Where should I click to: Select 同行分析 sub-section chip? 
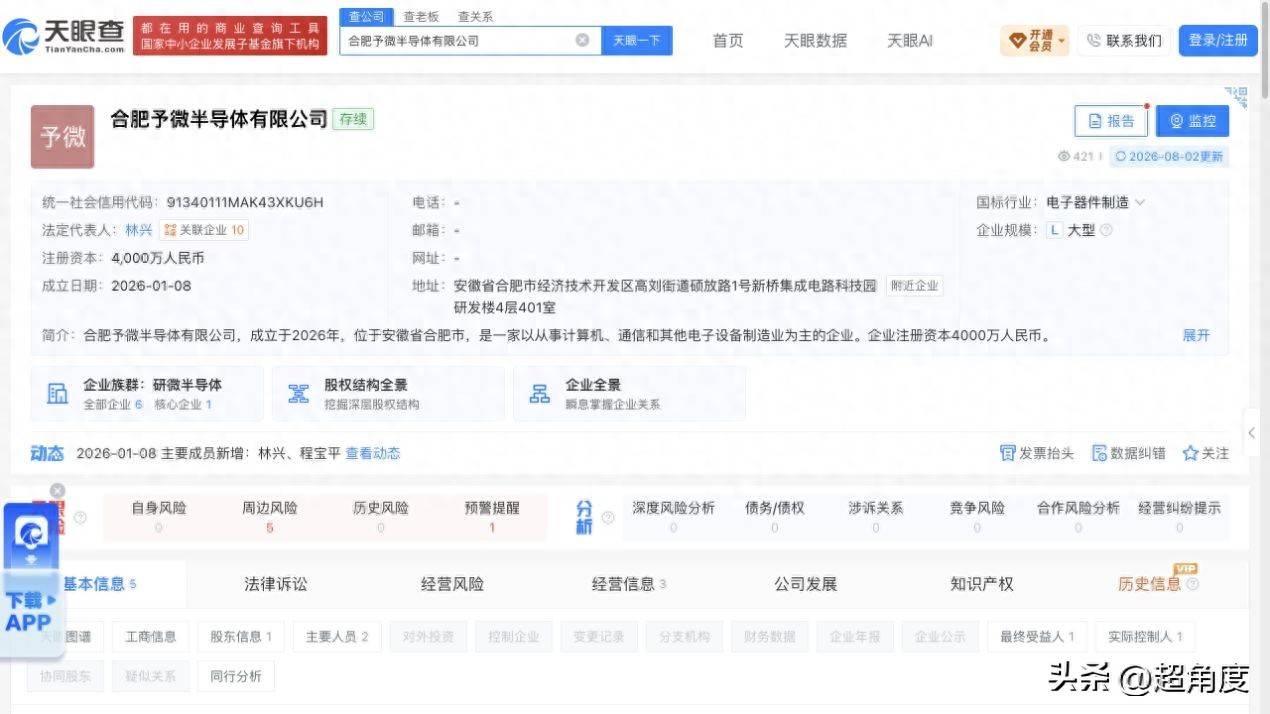pos(236,676)
